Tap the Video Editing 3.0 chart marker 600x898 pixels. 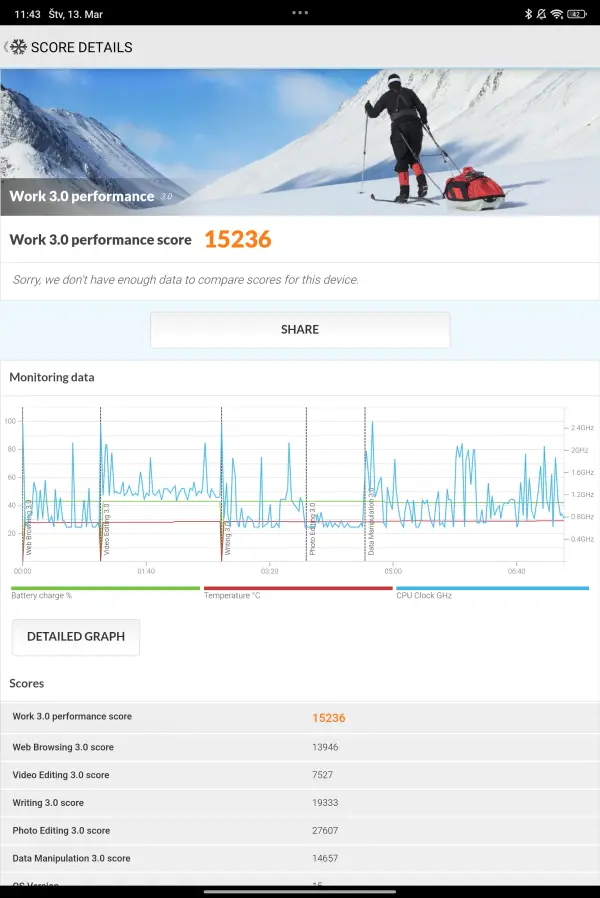[x=105, y=528]
